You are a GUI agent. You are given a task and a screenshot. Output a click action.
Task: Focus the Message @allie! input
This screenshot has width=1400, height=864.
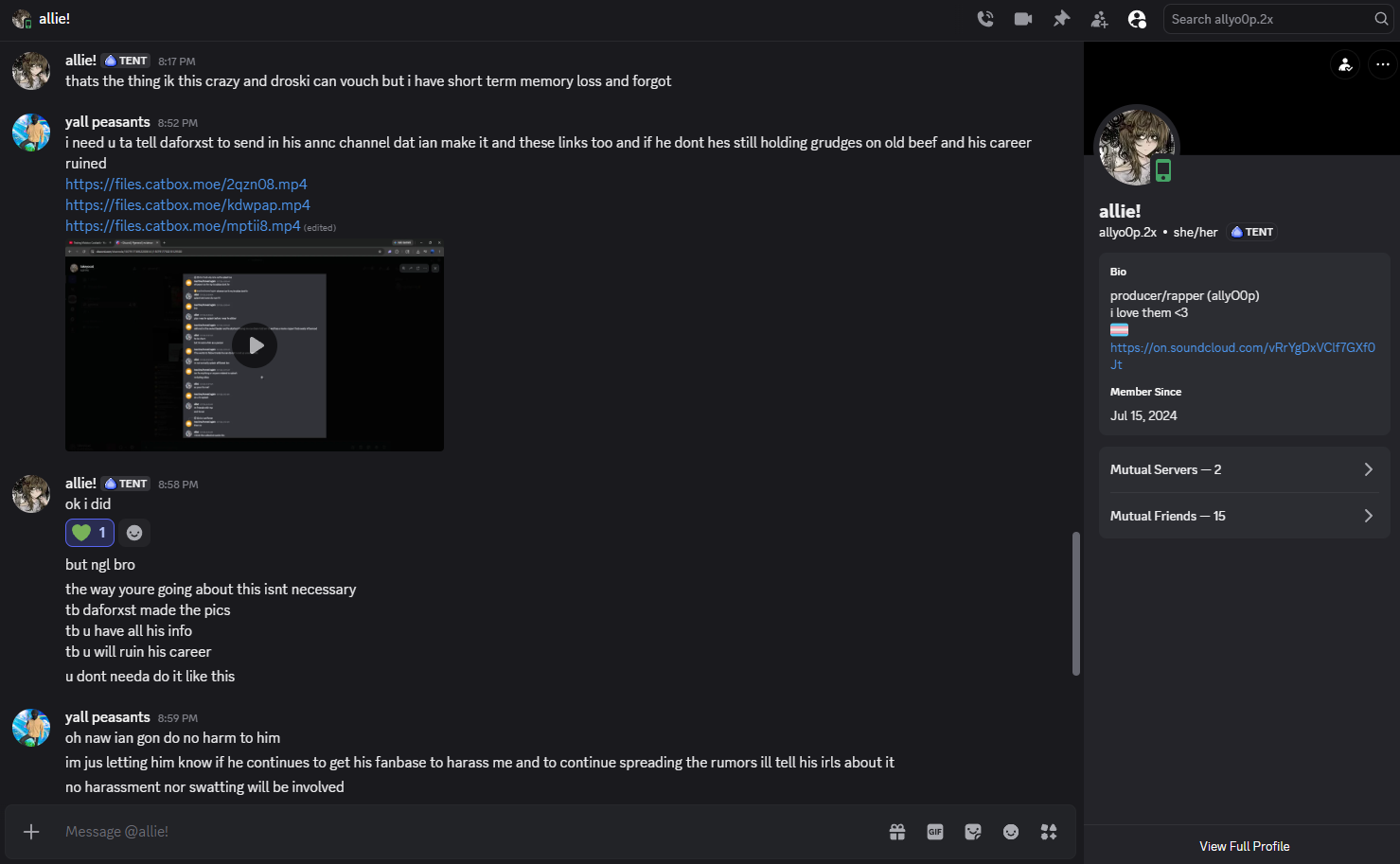tap(469, 832)
